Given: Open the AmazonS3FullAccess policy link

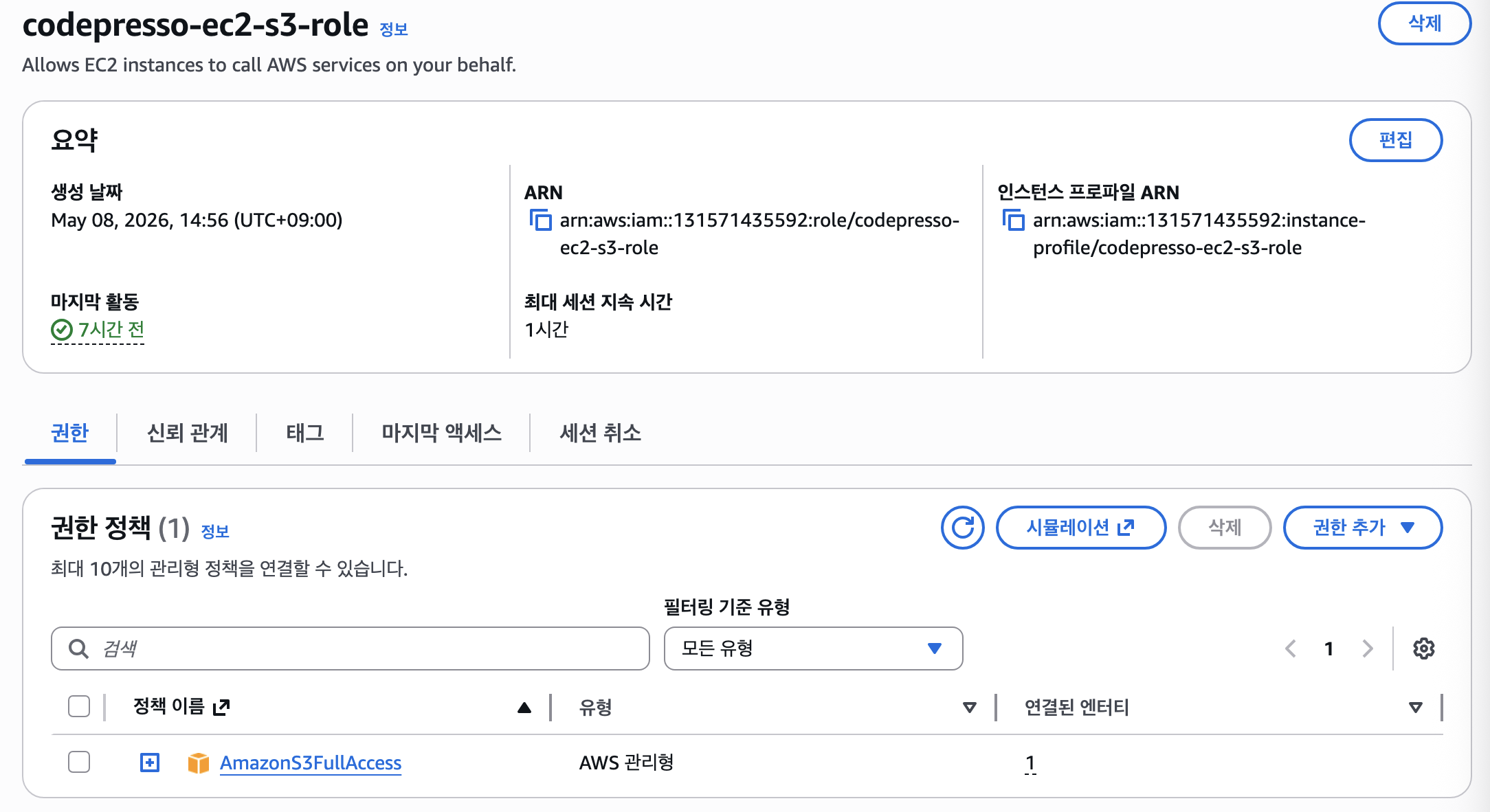Looking at the screenshot, I should pyautogui.click(x=311, y=763).
